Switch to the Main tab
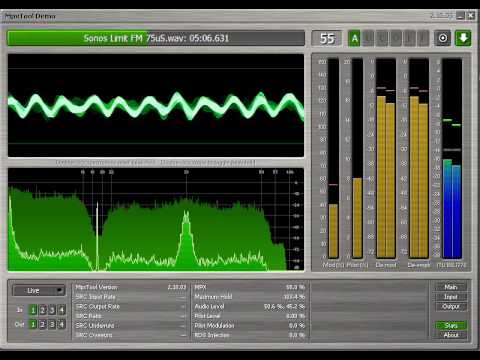Viewport: 480px width, 360px height. [x=451, y=287]
